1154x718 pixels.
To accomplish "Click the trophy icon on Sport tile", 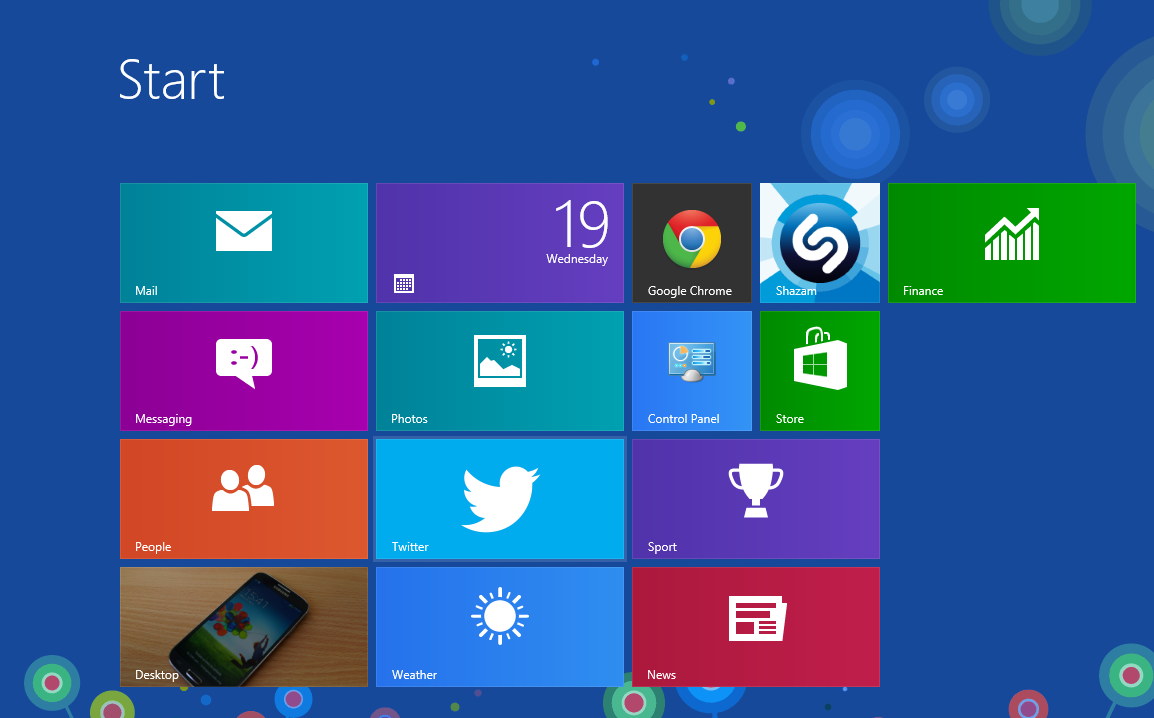I will [755, 488].
